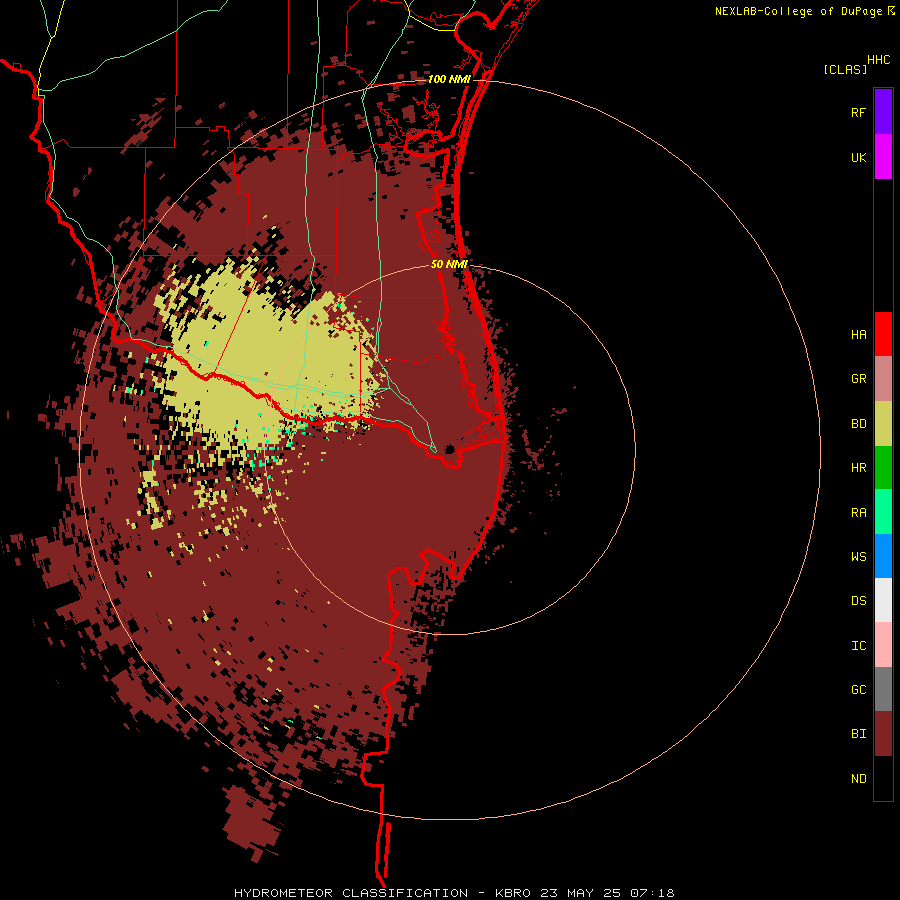Viewport: 900px width, 900px height.
Task: Click the UK magenta legend swatch
Action: (883, 157)
